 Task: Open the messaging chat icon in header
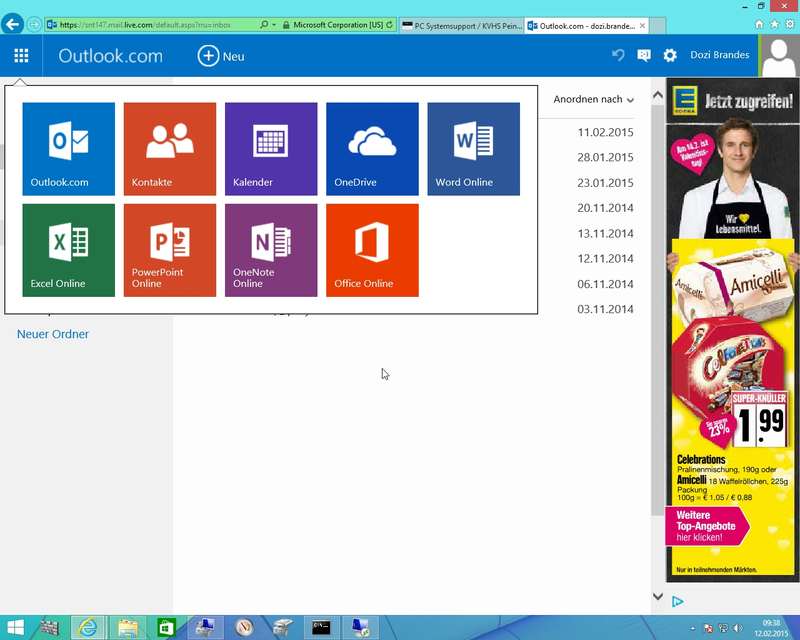coord(644,56)
